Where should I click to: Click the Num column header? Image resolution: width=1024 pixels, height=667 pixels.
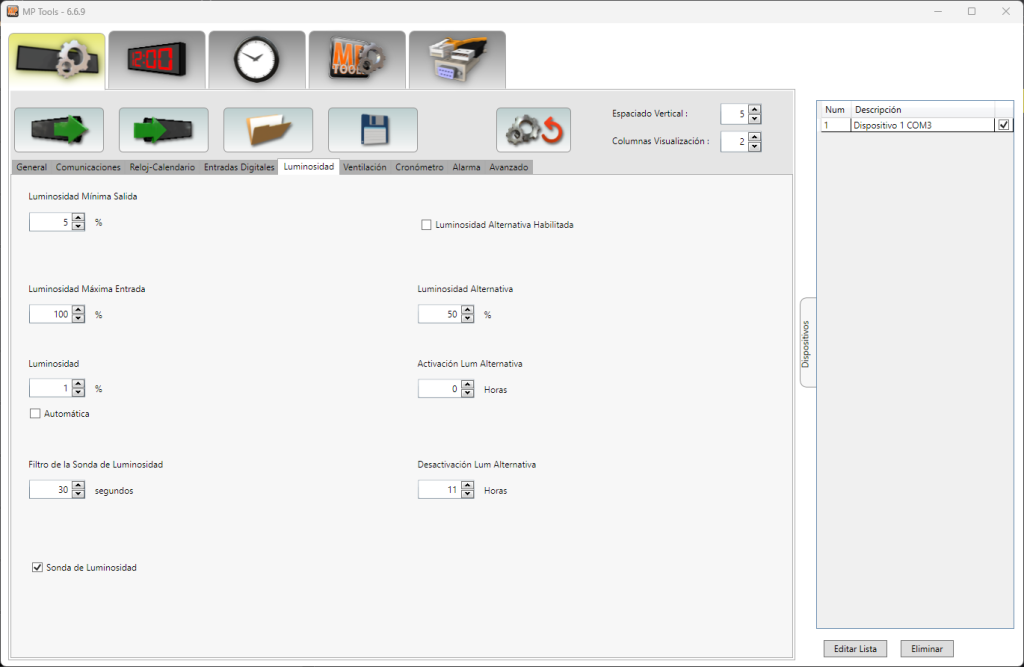[835, 110]
